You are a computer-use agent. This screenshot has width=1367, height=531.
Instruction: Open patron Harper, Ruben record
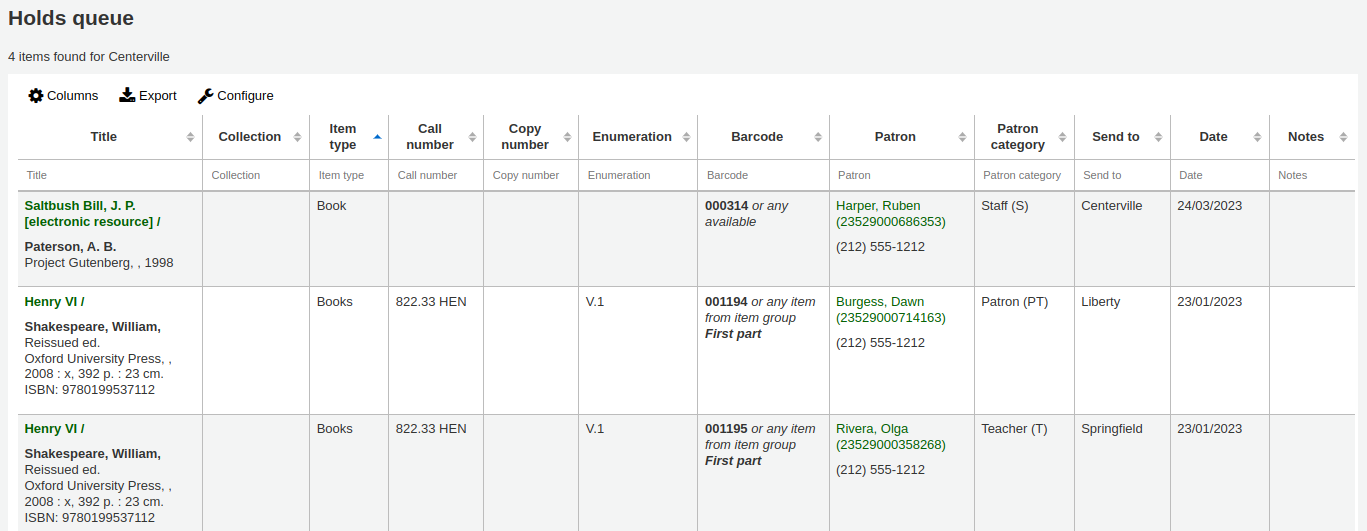click(878, 206)
